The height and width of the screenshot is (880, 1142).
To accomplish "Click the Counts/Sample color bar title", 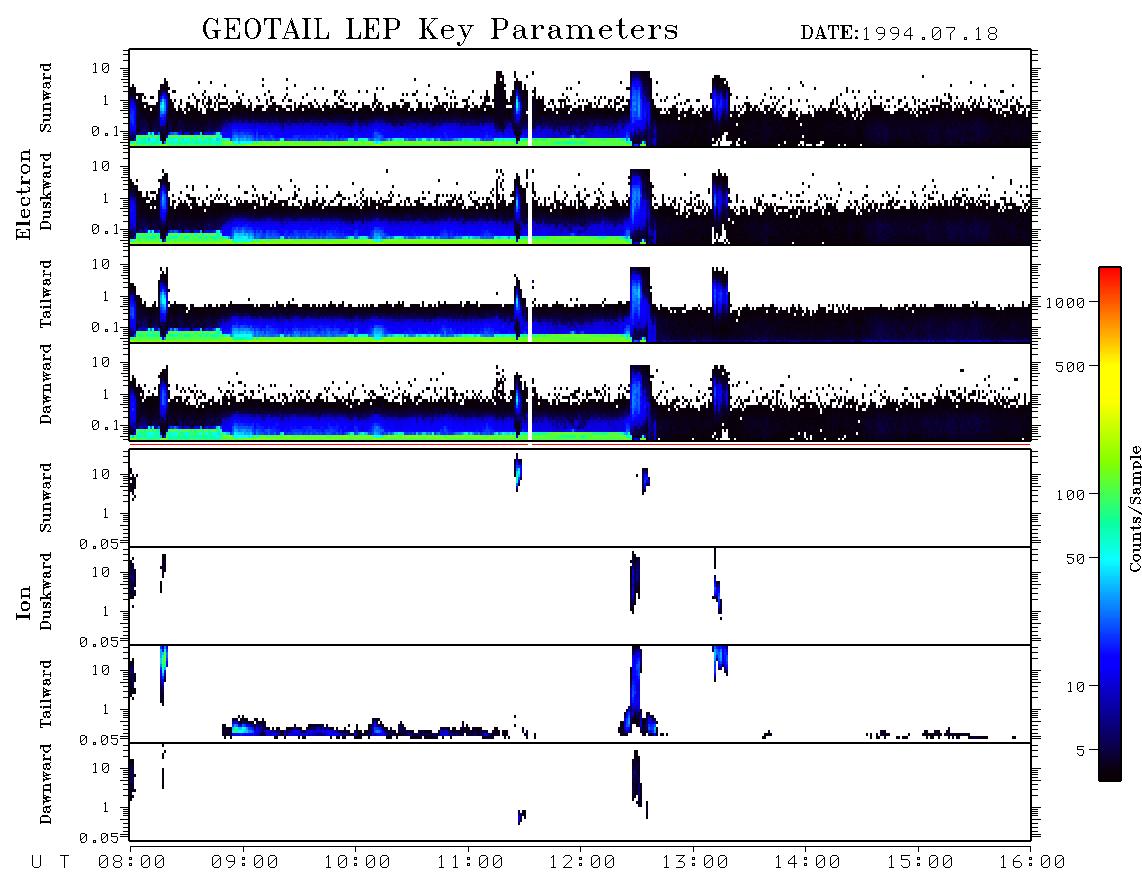I will tap(1135, 508).
